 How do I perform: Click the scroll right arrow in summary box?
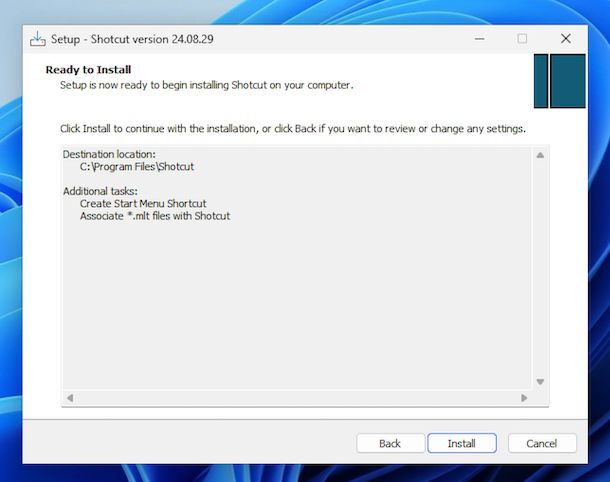pos(524,398)
